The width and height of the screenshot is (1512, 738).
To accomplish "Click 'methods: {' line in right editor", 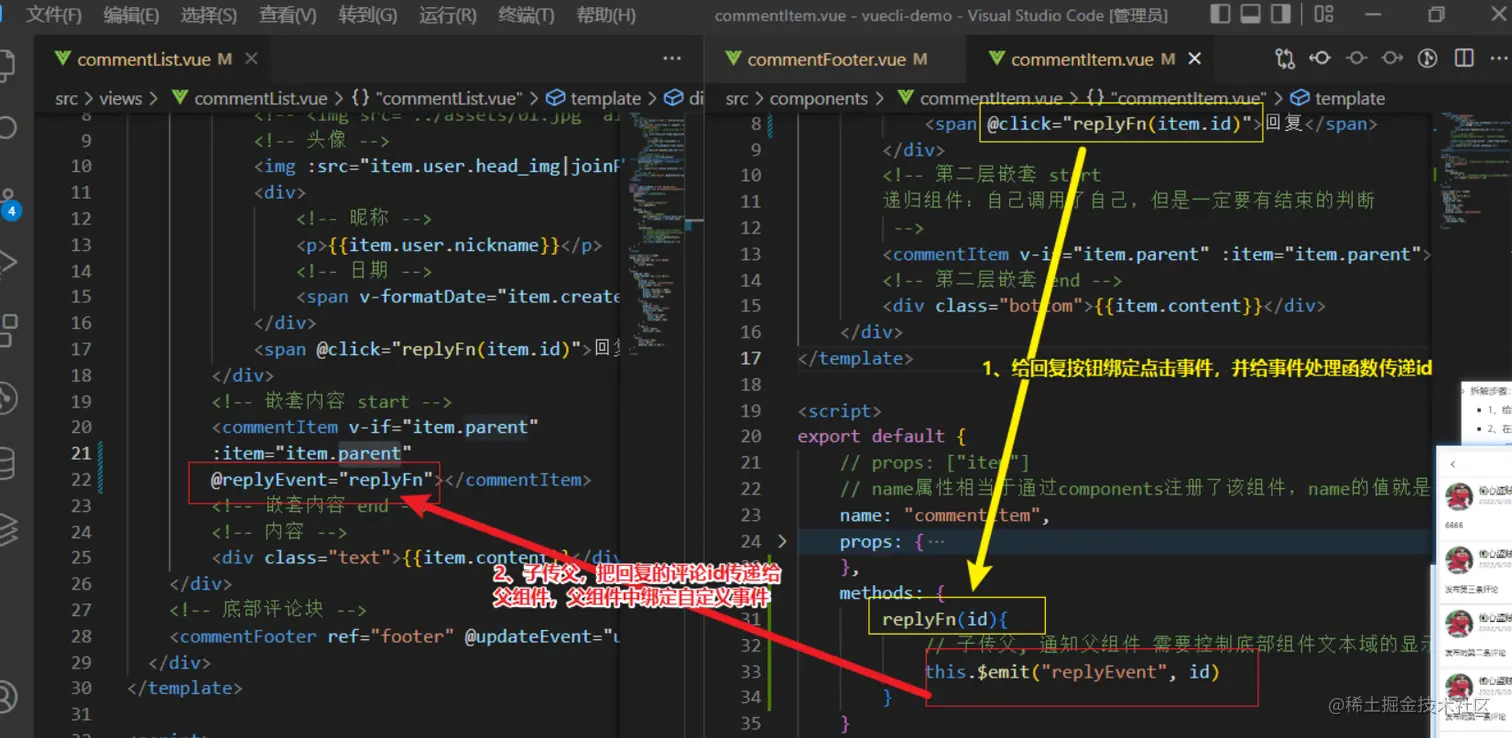I will (892, 594).
